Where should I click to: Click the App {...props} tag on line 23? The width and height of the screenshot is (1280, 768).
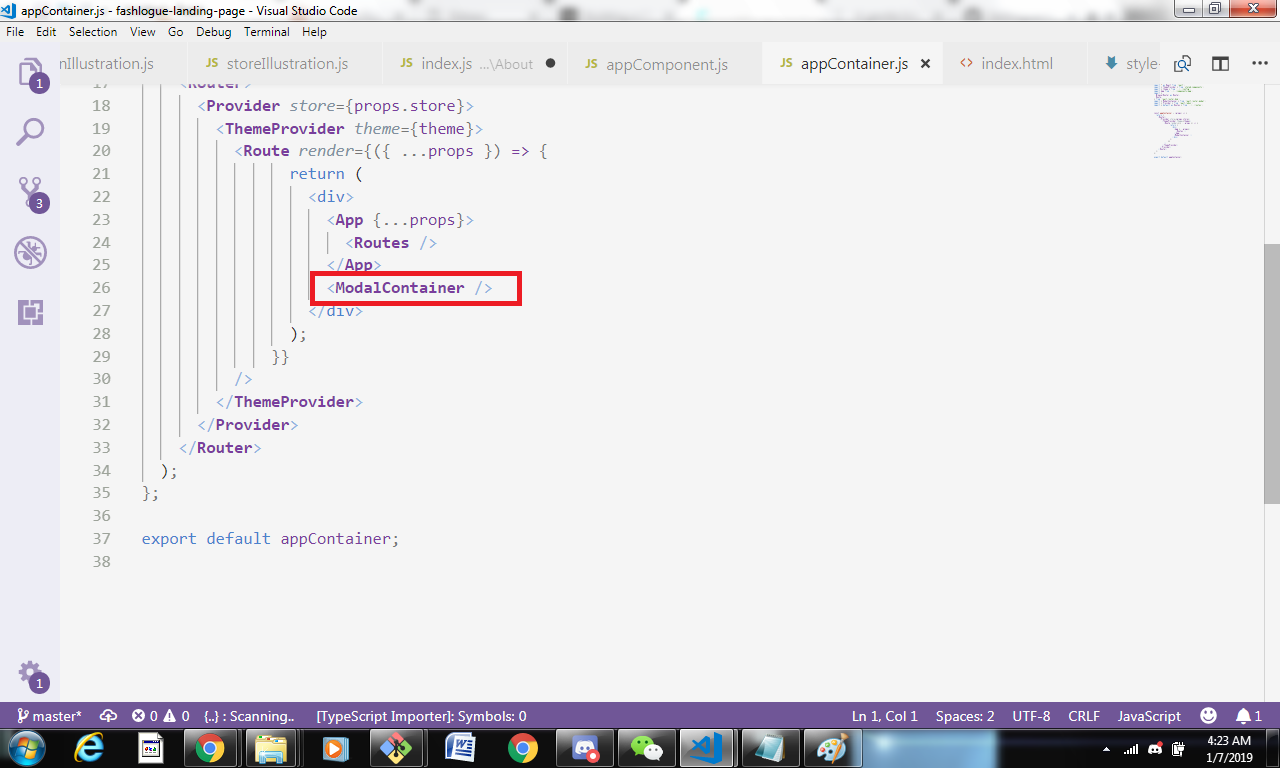[x=400, y=219]
